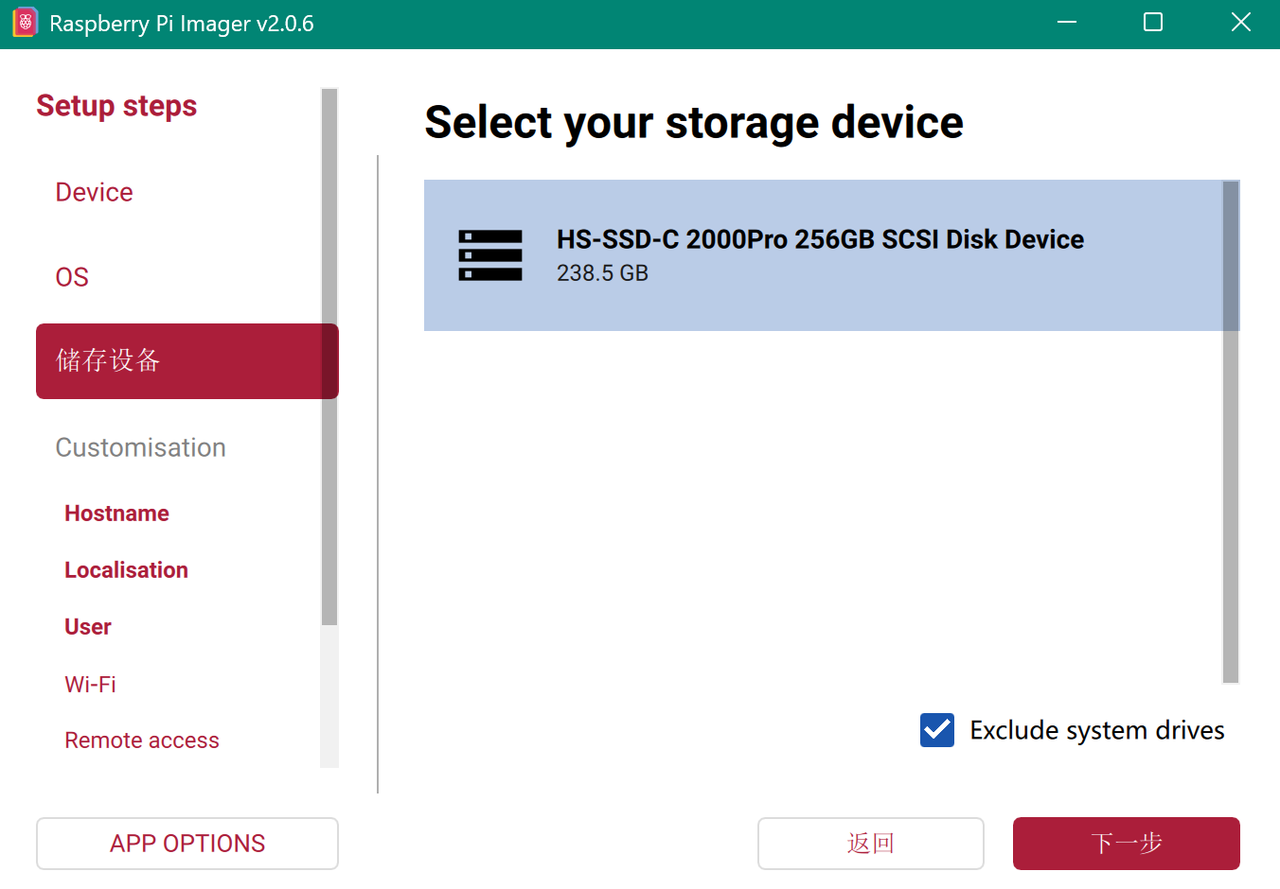The image size is (1280, 889).
Task: Open the OS setup step
Action: tap(72, 277)
